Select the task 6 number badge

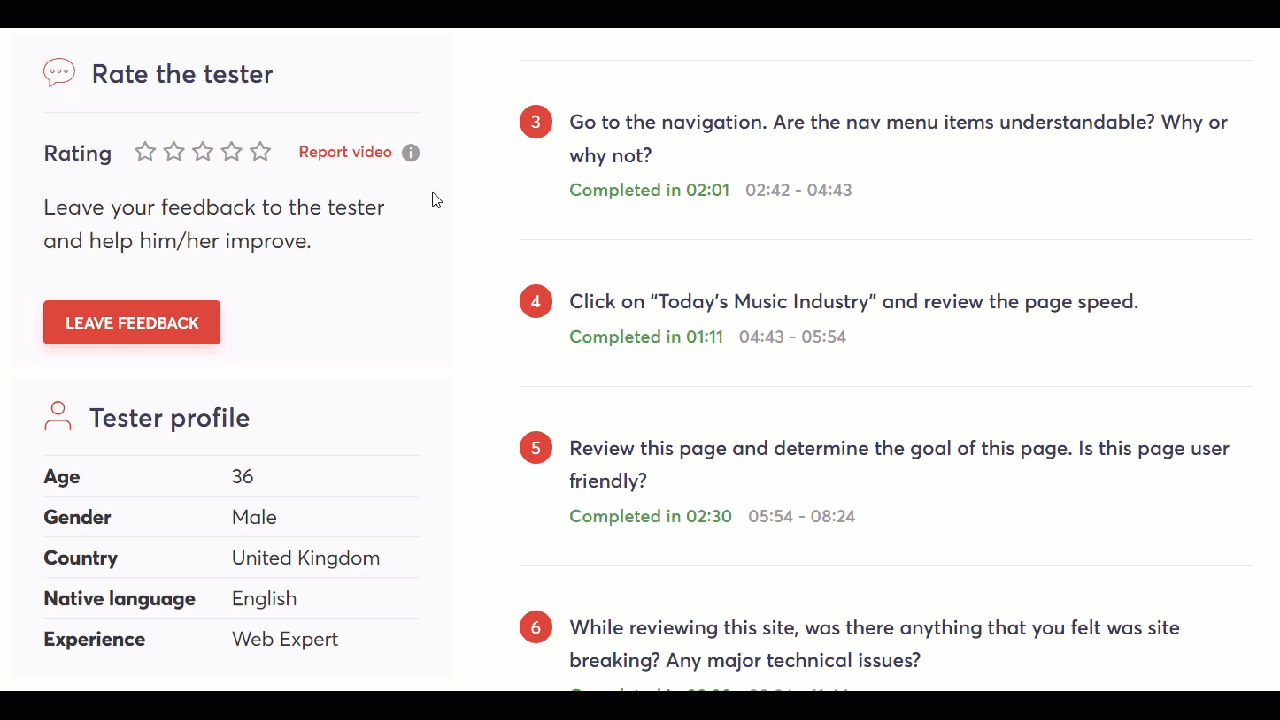click(536, 628)
